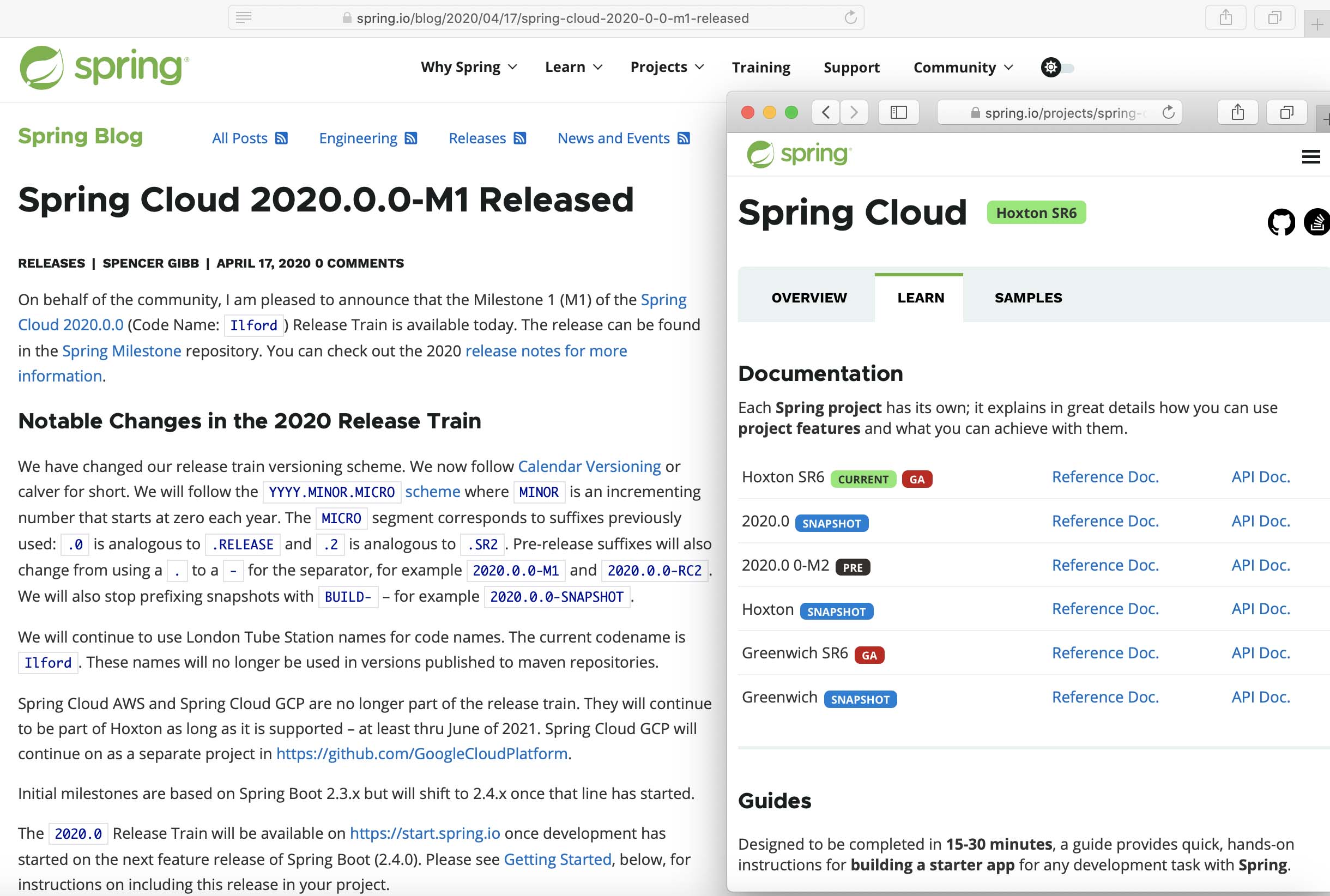The width and height of the screenshot is (1330, 896).
Task: Toggle Reader view icon in blog address bar
Action: (244, 18)
